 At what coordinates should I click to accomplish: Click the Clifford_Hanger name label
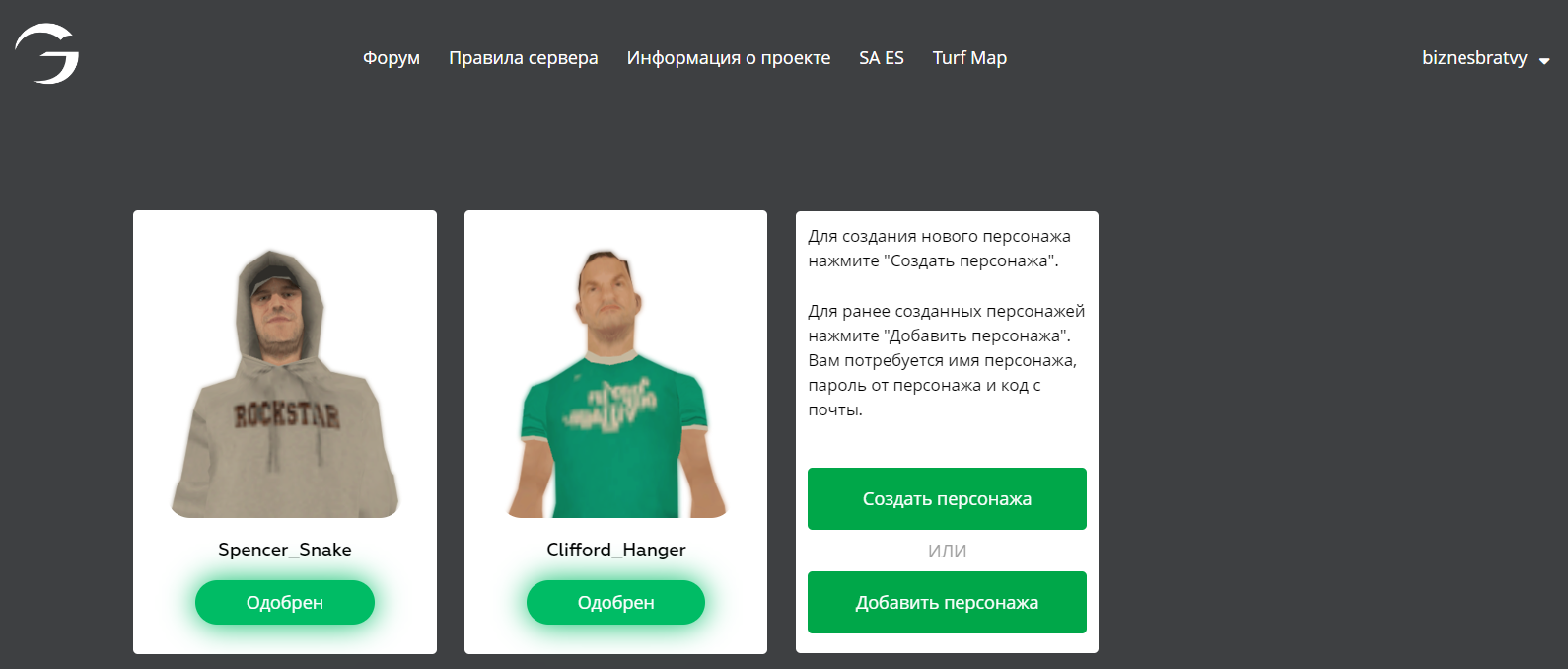[x=616, y=550]
